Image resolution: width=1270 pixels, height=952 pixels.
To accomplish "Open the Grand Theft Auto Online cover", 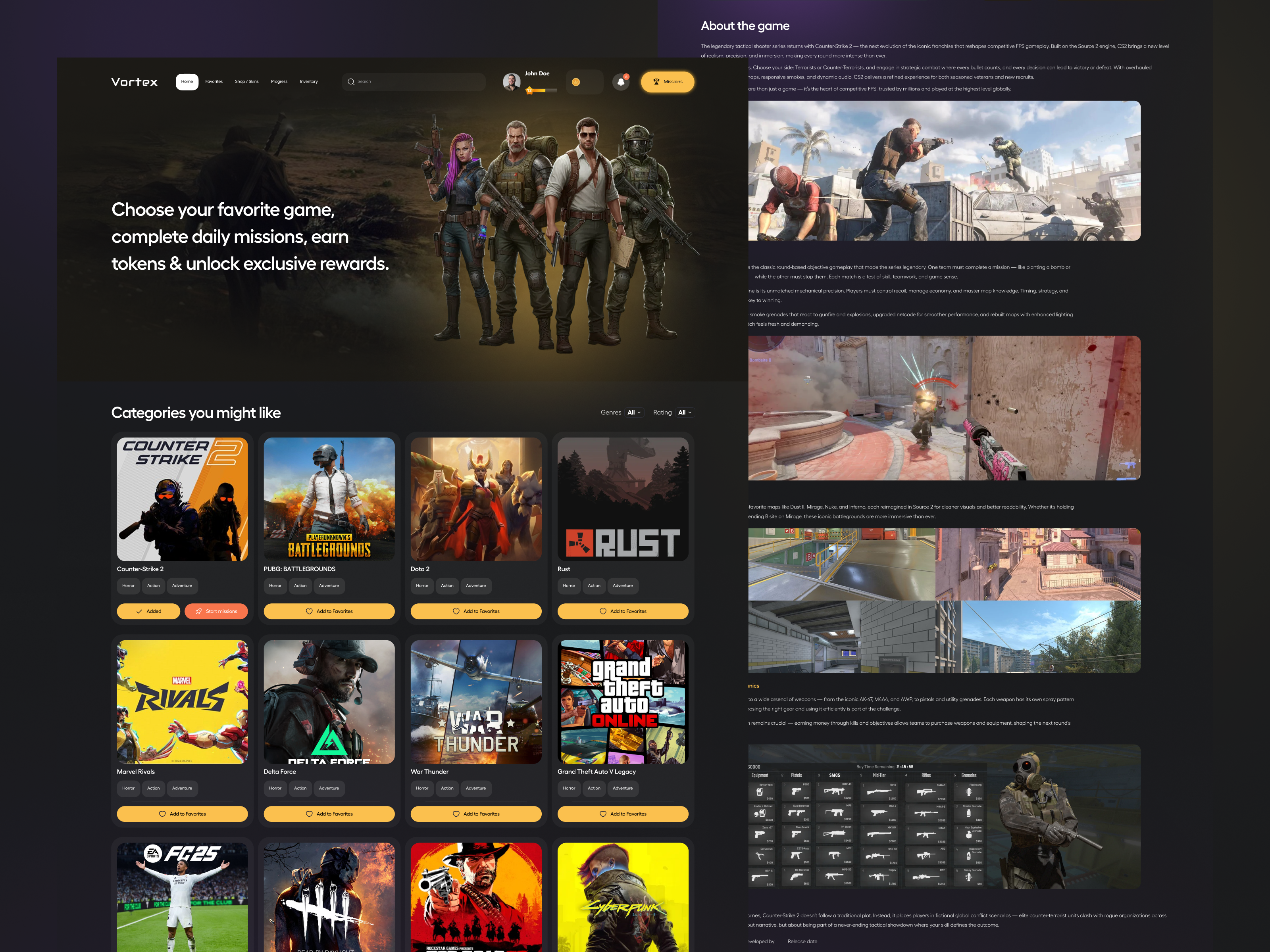I will (x=623, y=702).
